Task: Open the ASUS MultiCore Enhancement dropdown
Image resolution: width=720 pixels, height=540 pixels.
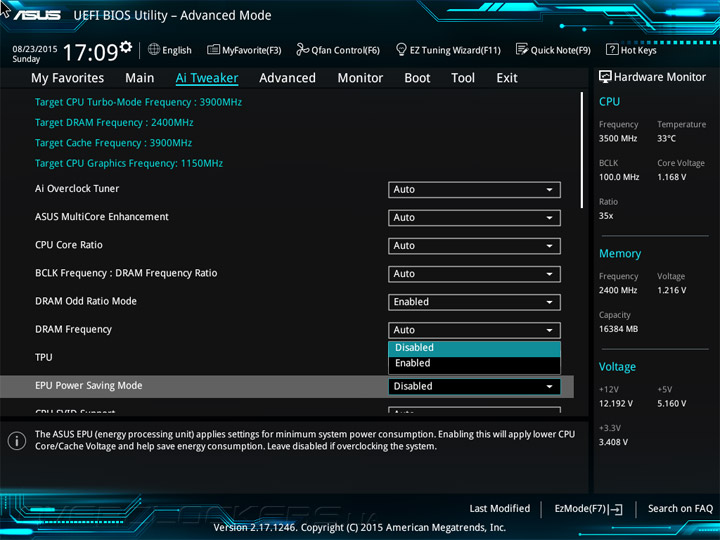Action: click(x=474, y=218)
